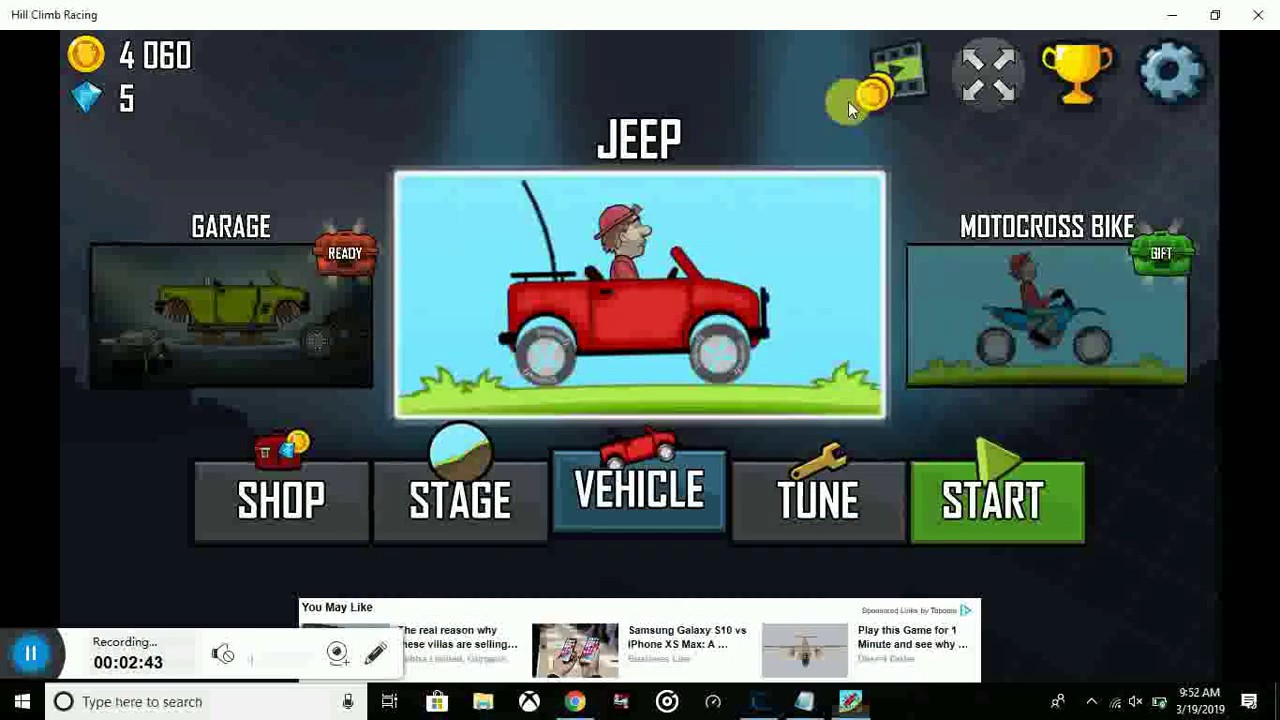Click the blue diamond gems icon
The width and height of the screenshot is (1280, 720).
coord(87,97)
